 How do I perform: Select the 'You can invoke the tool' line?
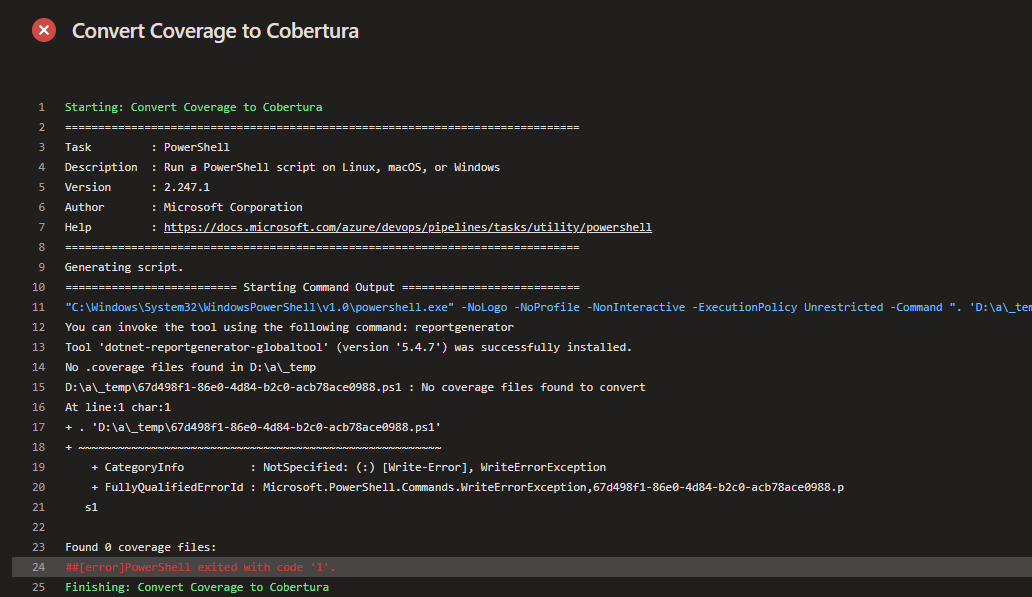pyautogui.click(x=289, y=327)
